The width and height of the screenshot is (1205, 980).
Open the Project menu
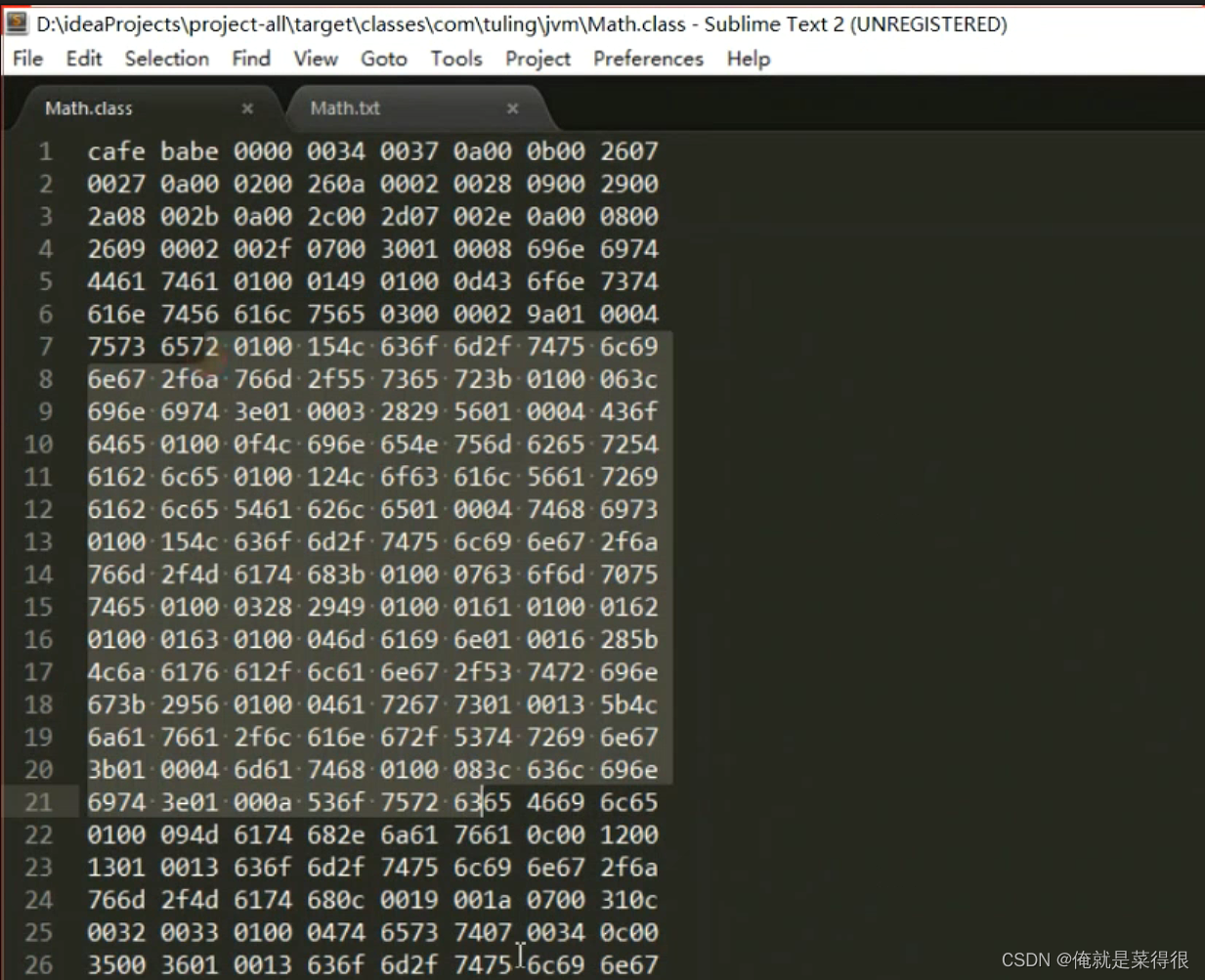(x=538, y=59)
